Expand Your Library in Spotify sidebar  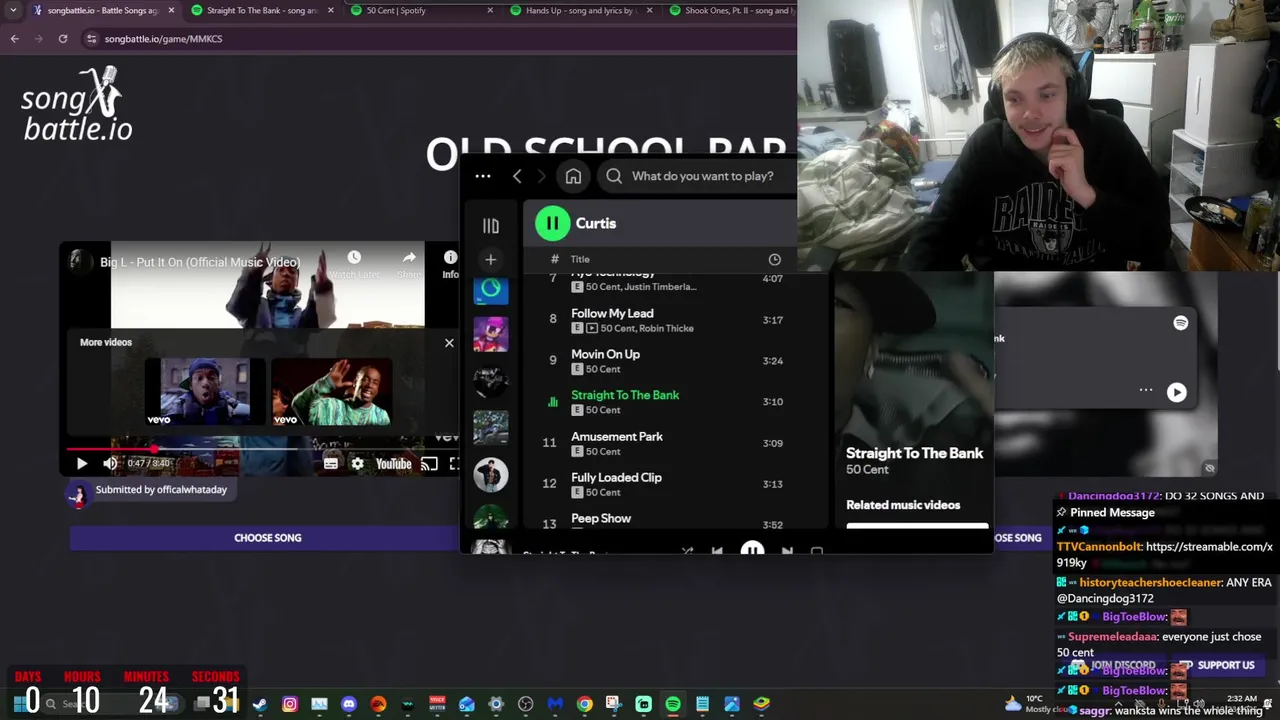point(490,227)
